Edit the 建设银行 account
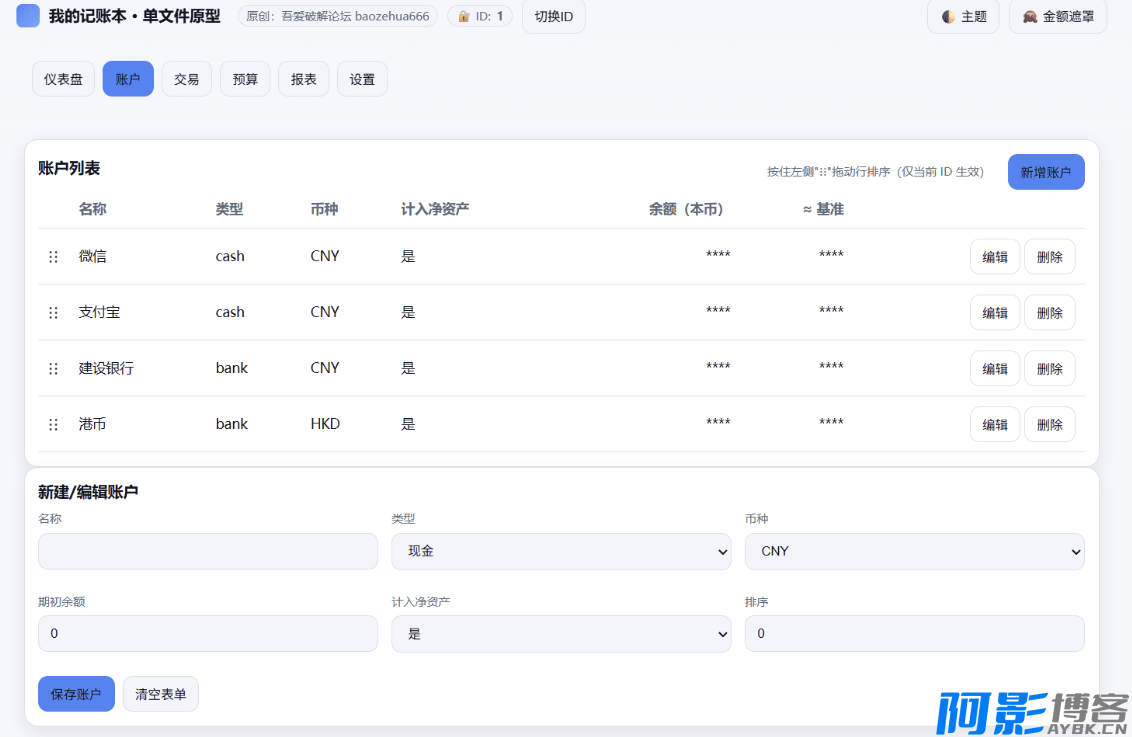The height and width of the screenshot is (737, 1132). coord(994,369)
